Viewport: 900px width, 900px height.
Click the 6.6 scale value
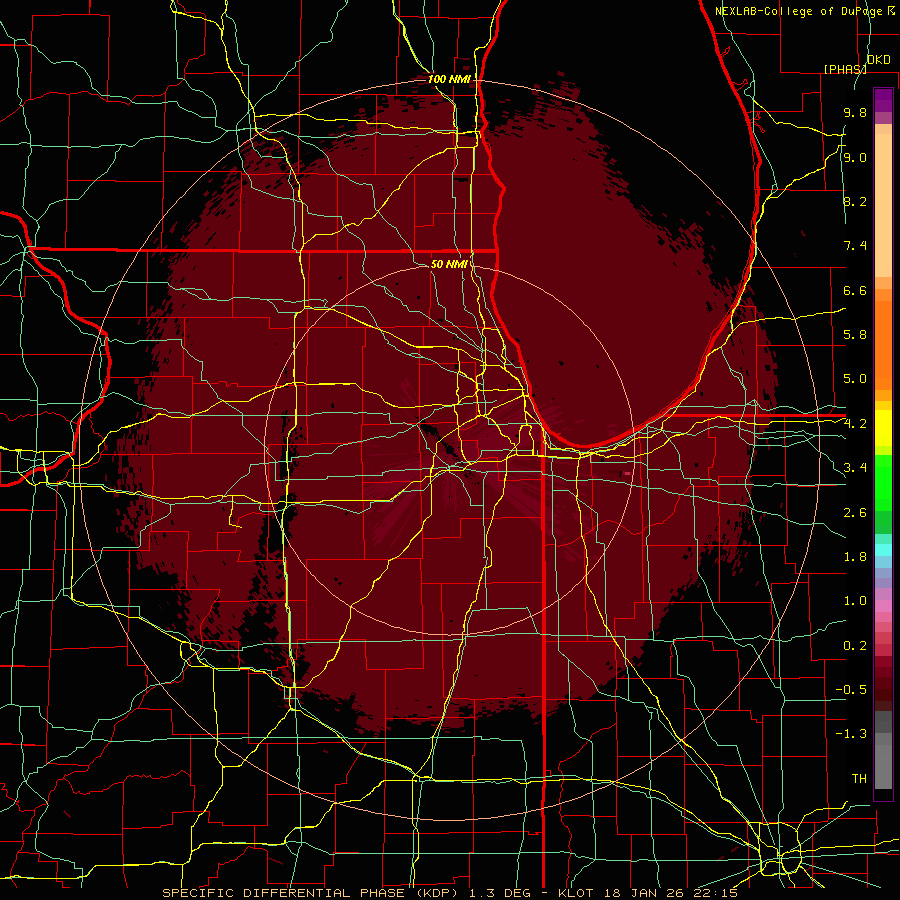click(x=855, y=290)
